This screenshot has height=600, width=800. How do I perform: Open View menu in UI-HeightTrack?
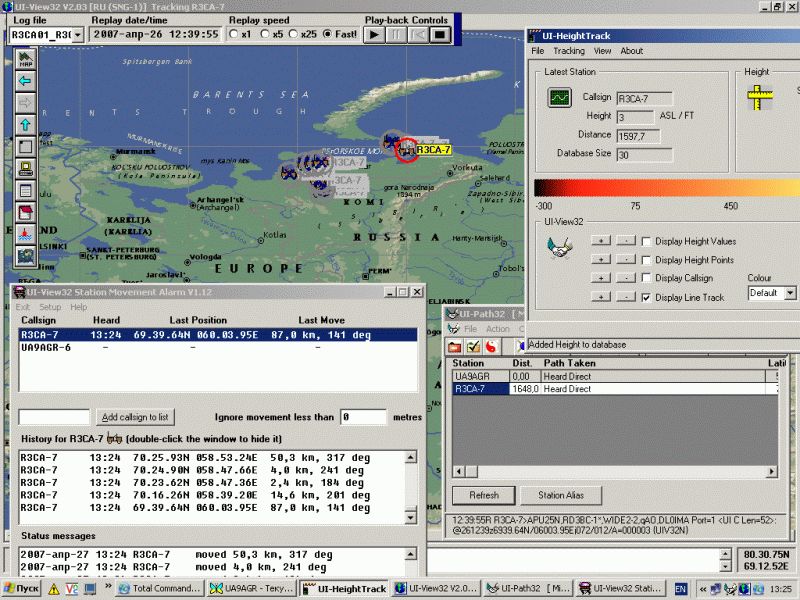point(603,51)
